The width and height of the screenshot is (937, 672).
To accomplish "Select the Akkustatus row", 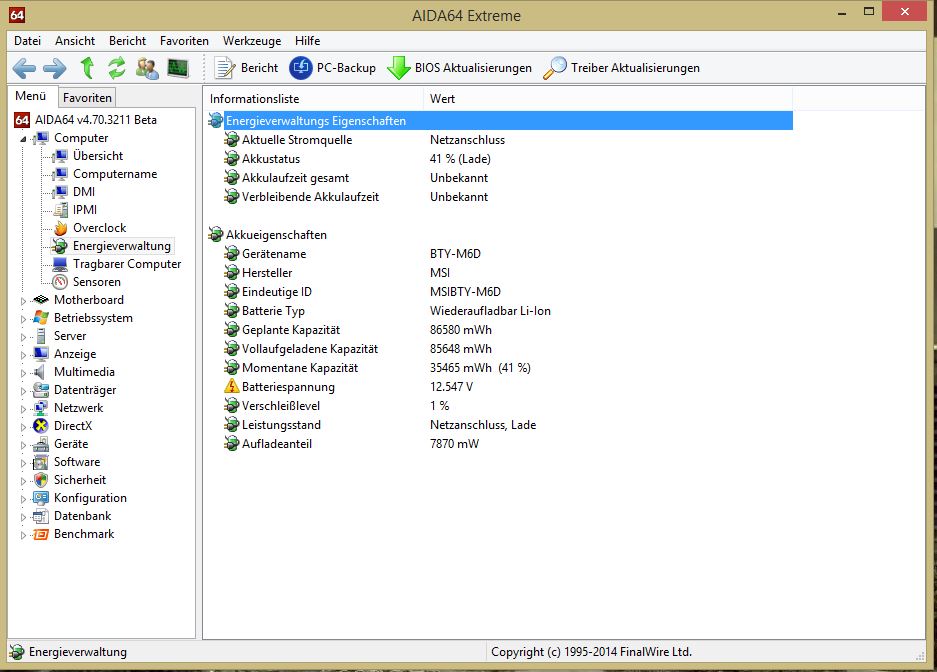I will click(500, 159).
